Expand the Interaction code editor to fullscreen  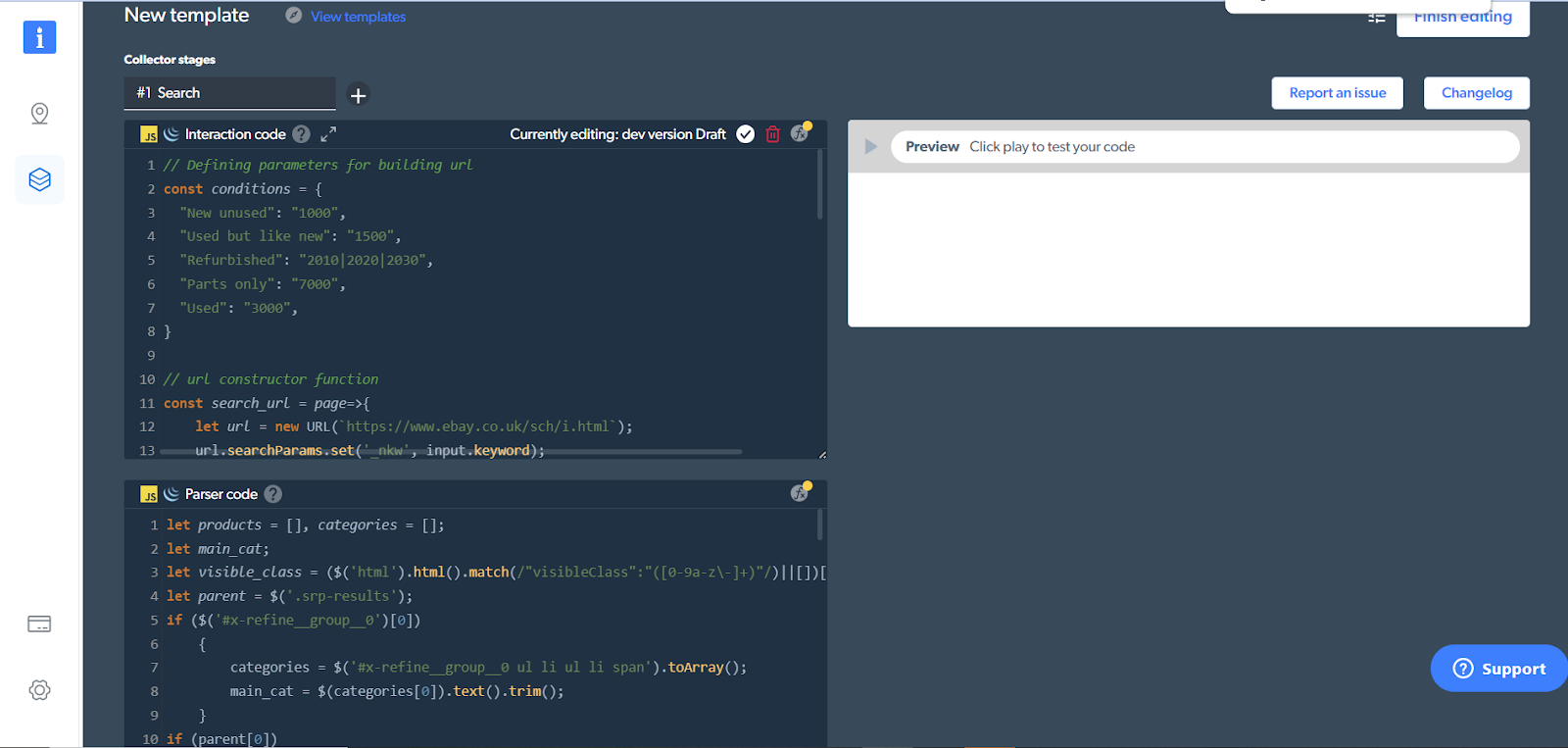pyautogui.click(x=328, y=134)
